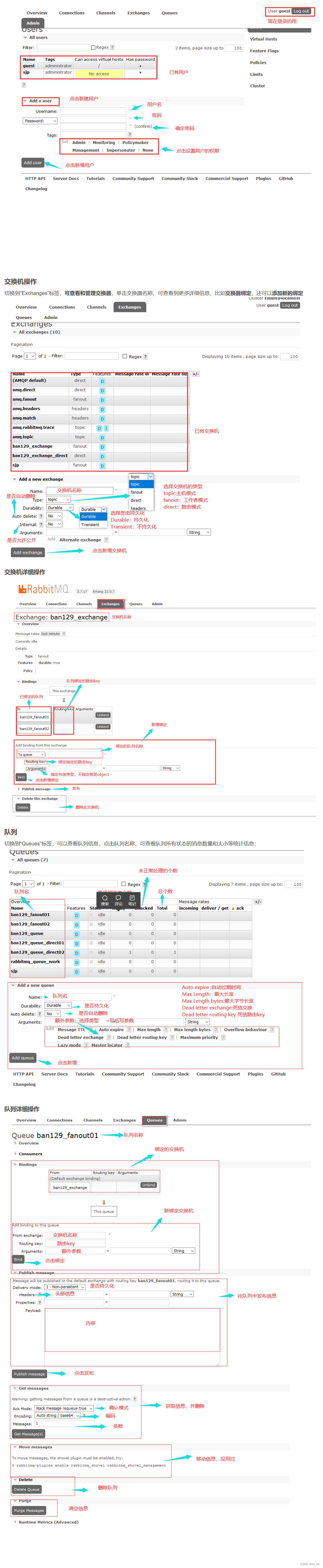Viewport: 323px width, 1568px height.
Task: Open help icon next to Internal label
Action: point(41,524)
